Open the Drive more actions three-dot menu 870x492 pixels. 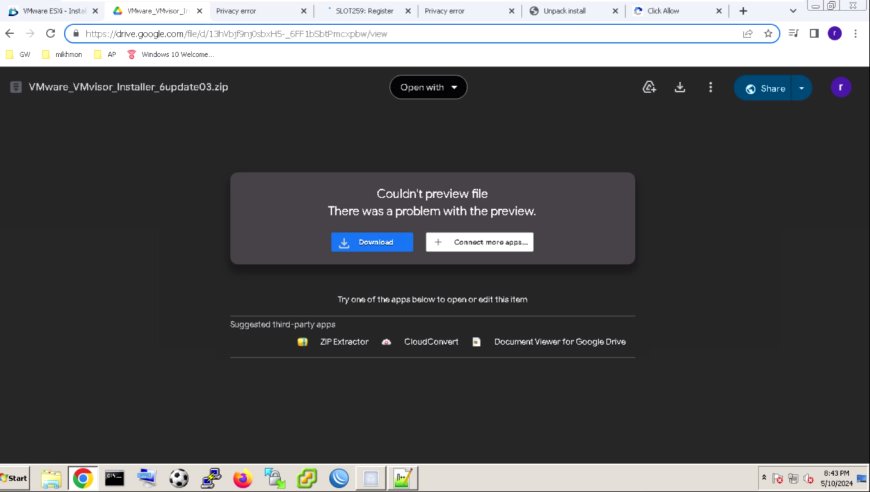click(x=710, y=87)
